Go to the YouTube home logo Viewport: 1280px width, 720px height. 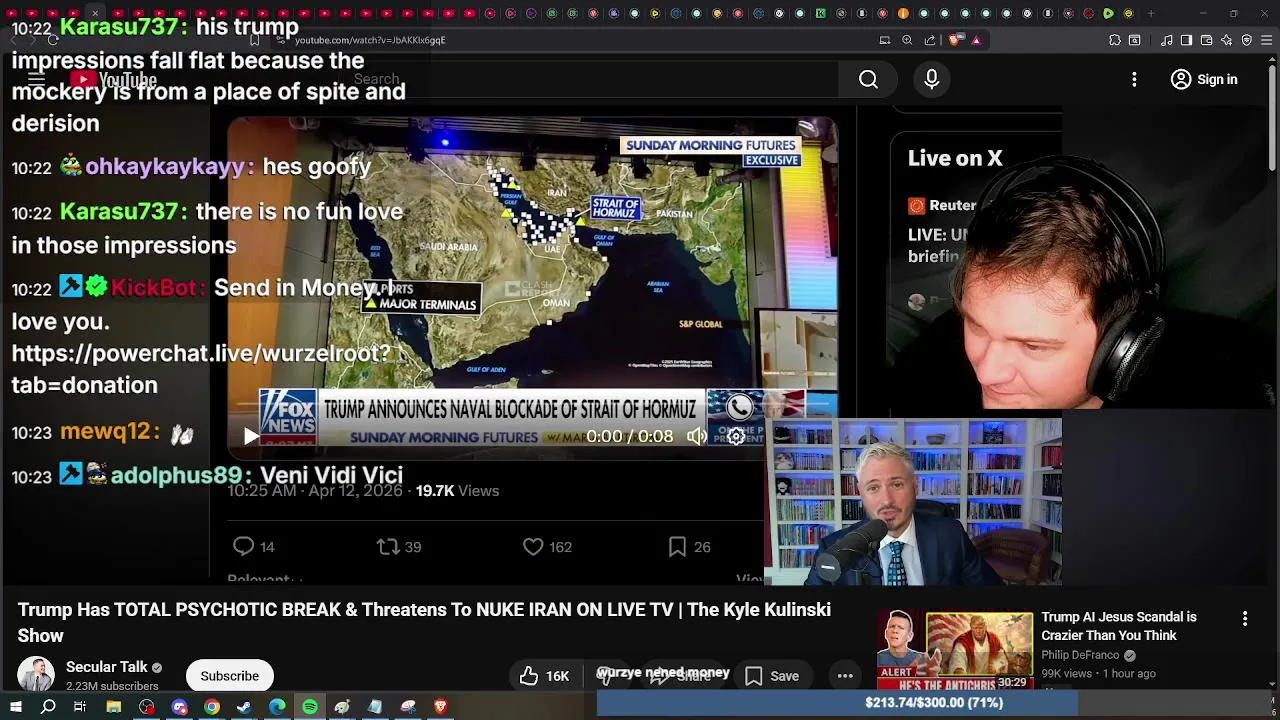114,79
